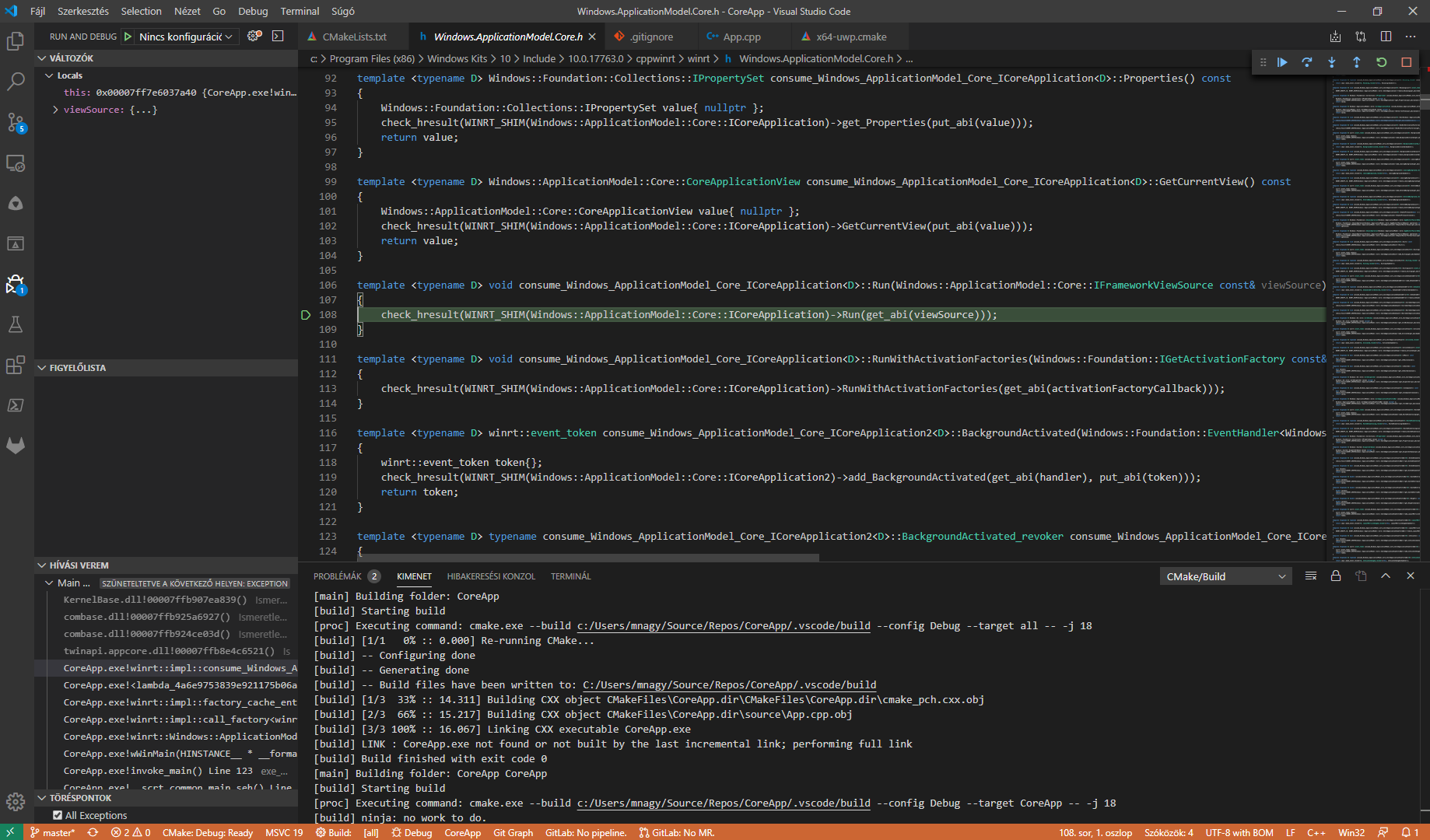The width and height of the screenshot is (1430, 840).
Task: Collapse the VÁLTOZÓK section
Action: (x=42, y=58)
